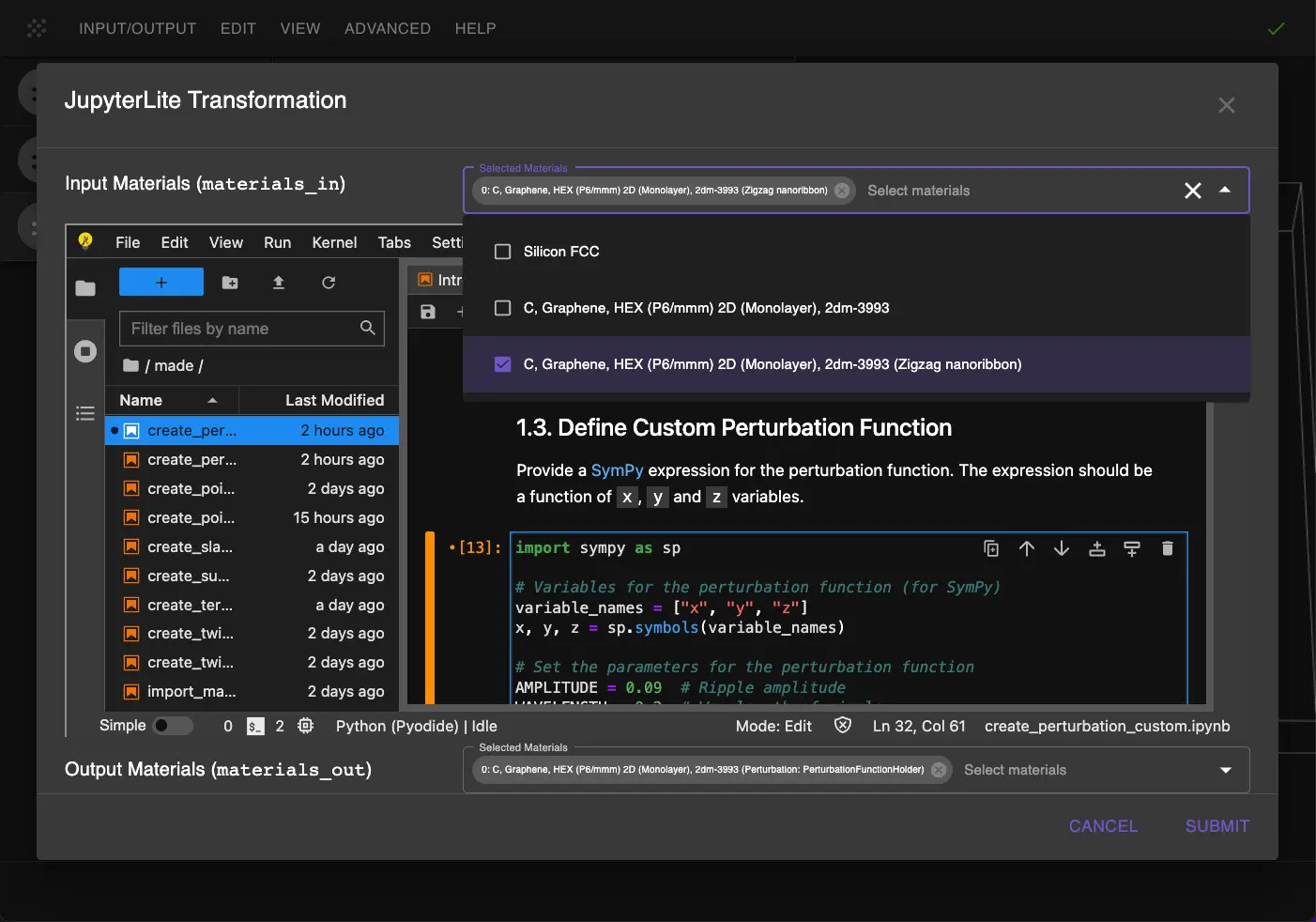Screen dimensions: 1316x922
Task: Refresh the file browser list
Action: (x=327, y=282)
